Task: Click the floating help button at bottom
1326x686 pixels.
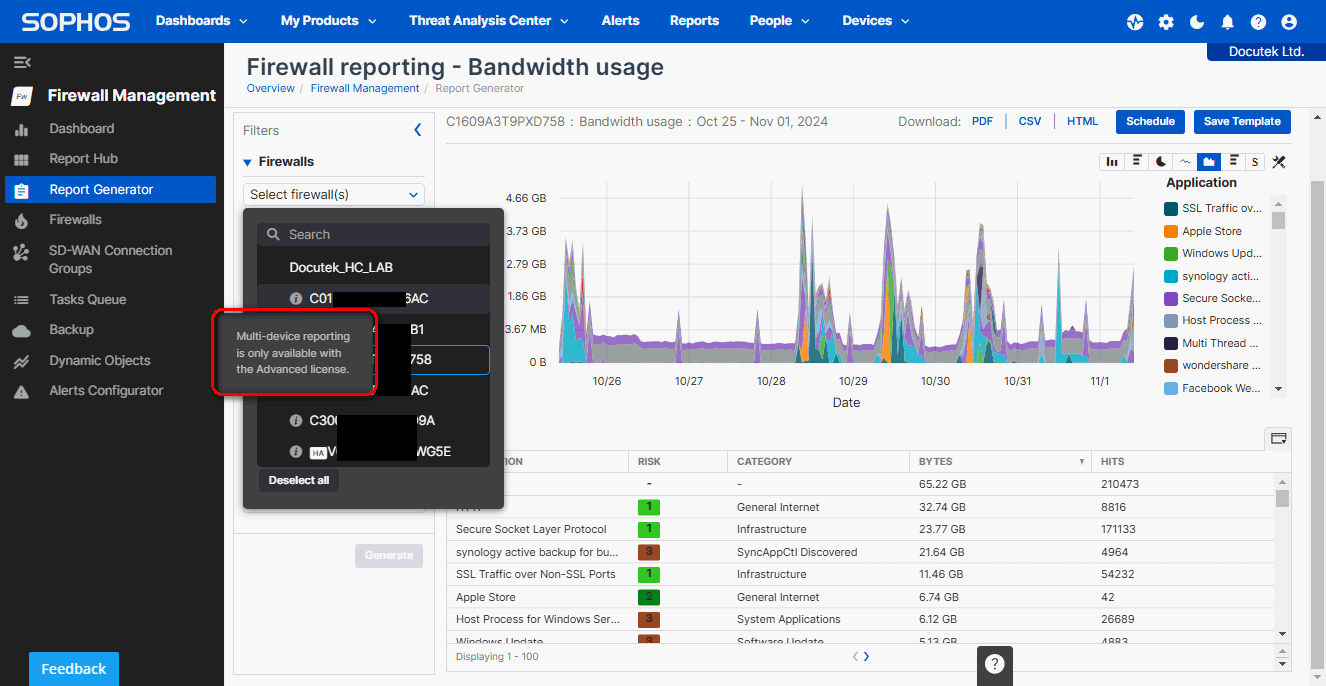Action: click(994, 664)
